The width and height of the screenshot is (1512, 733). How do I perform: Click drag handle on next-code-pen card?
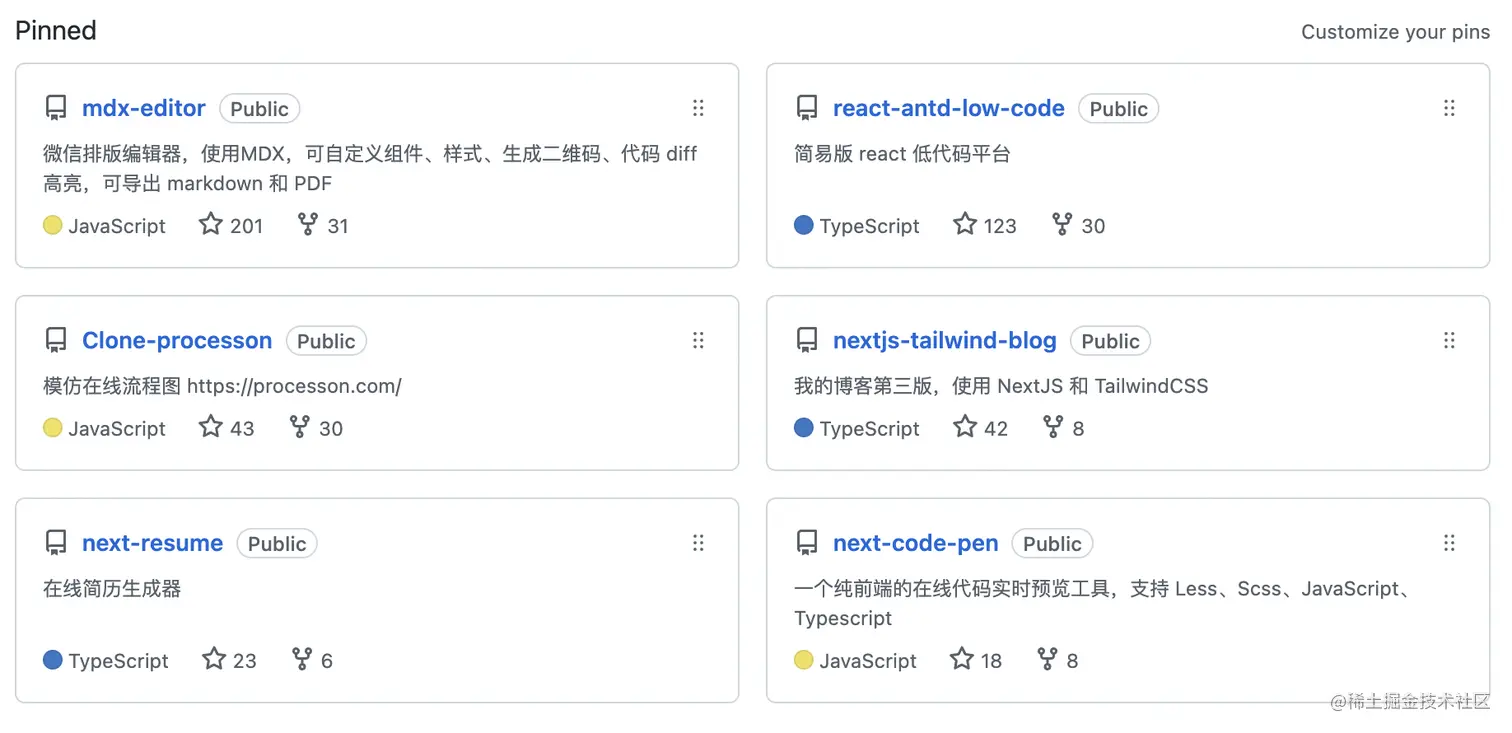(1449, 543)
